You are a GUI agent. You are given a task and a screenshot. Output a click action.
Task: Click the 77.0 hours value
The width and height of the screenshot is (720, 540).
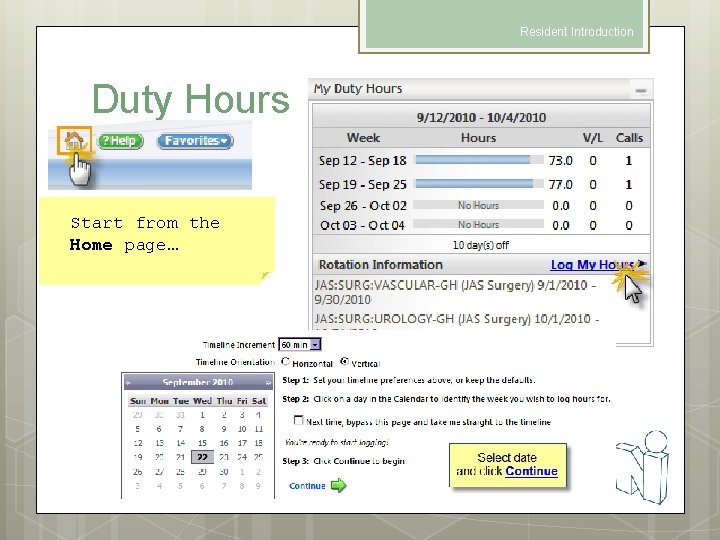(560, 185)
